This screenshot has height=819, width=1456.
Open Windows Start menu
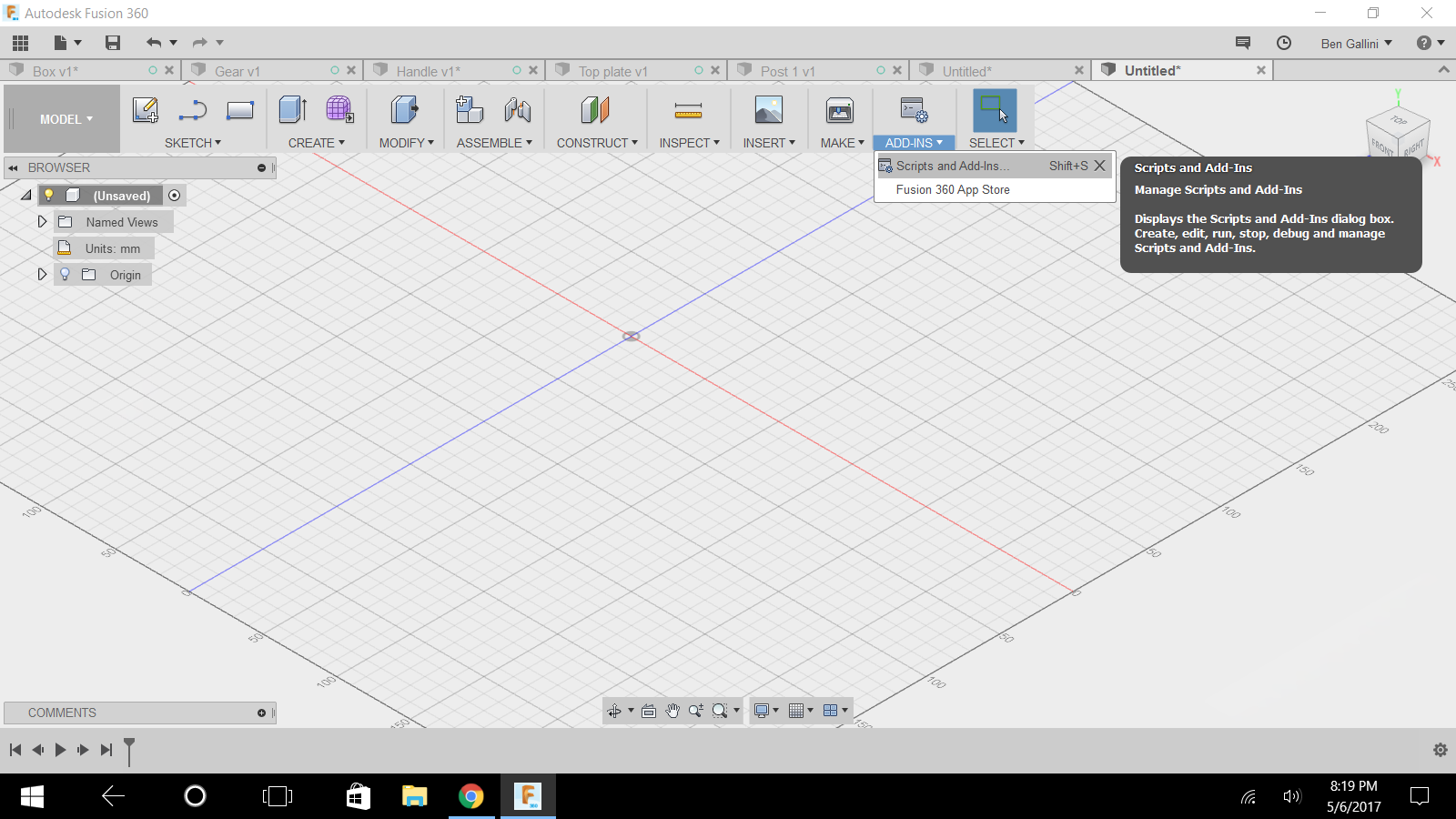(x=32, y=796)
